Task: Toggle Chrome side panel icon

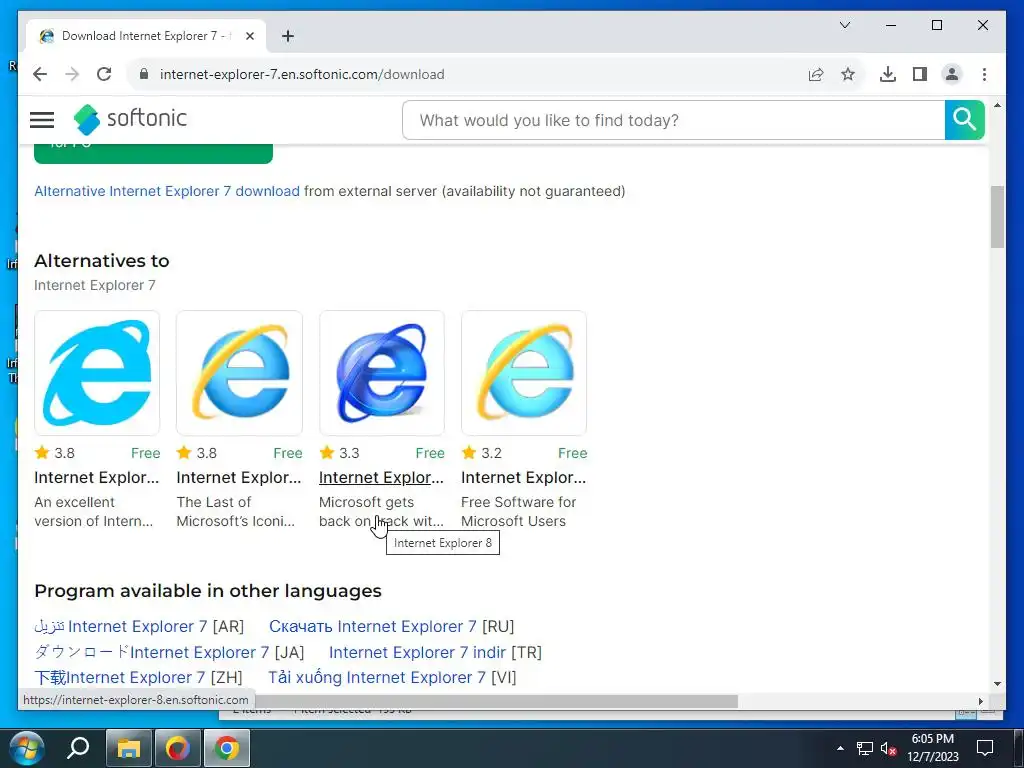Action: 920,74
